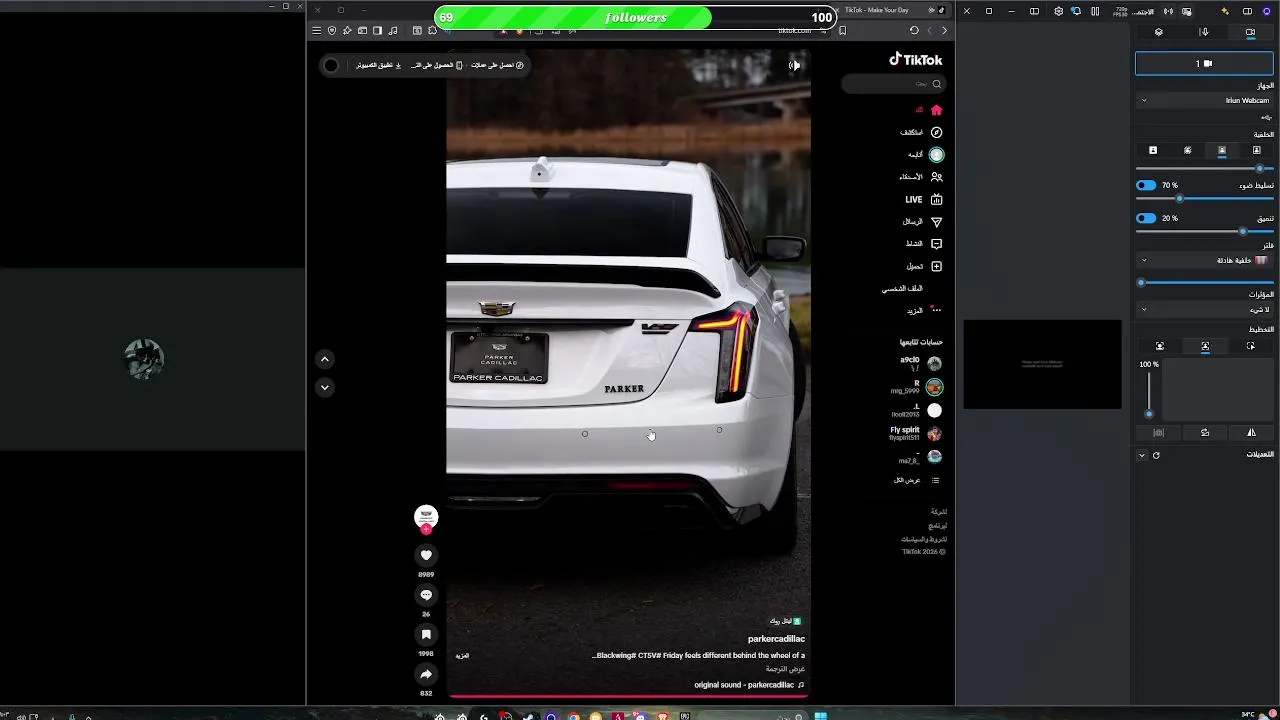Screen dimensions: 1280x720
Task: Follow parkercadillac via the avatar plus
Action: click(426, 529)
